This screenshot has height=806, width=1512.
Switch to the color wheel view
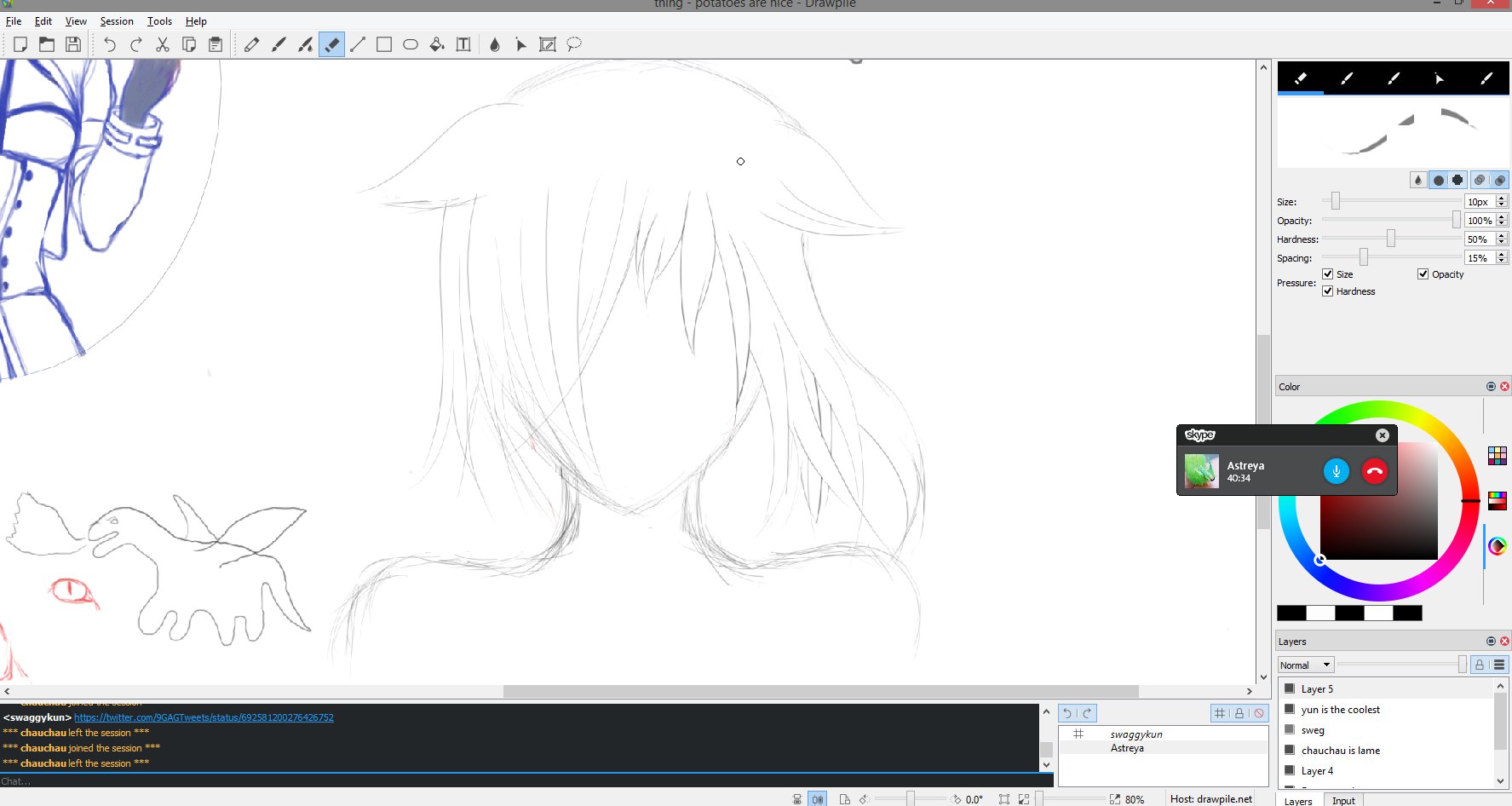(1498, 546)
